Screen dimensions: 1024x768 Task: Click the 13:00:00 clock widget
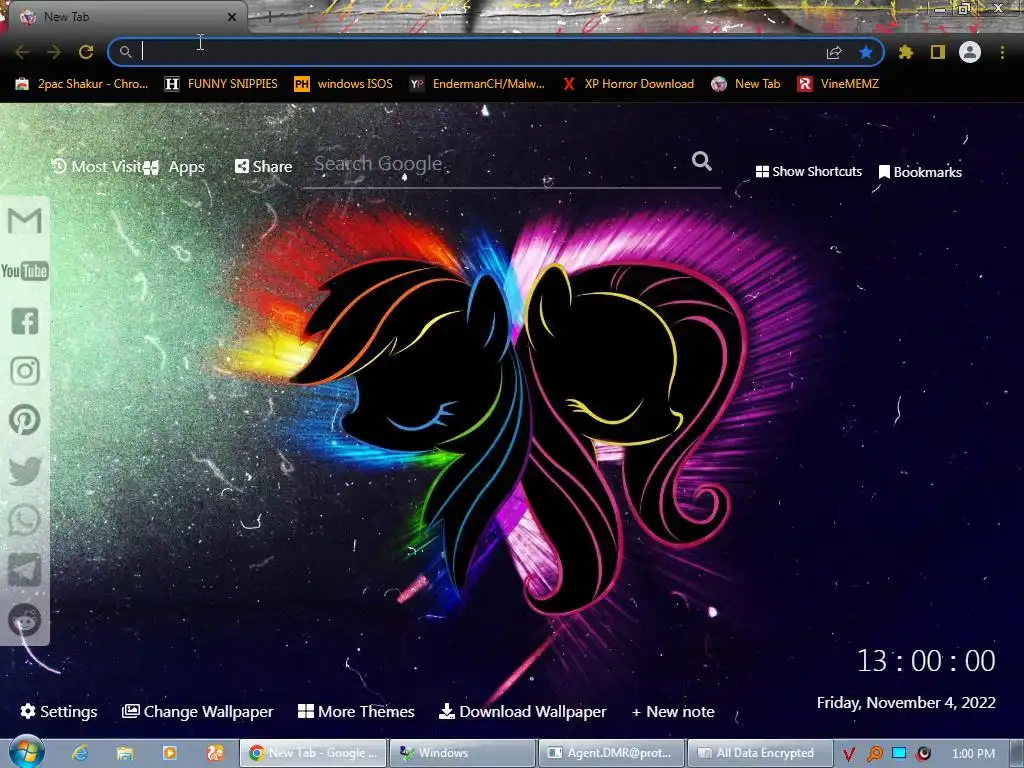(926, 661)
